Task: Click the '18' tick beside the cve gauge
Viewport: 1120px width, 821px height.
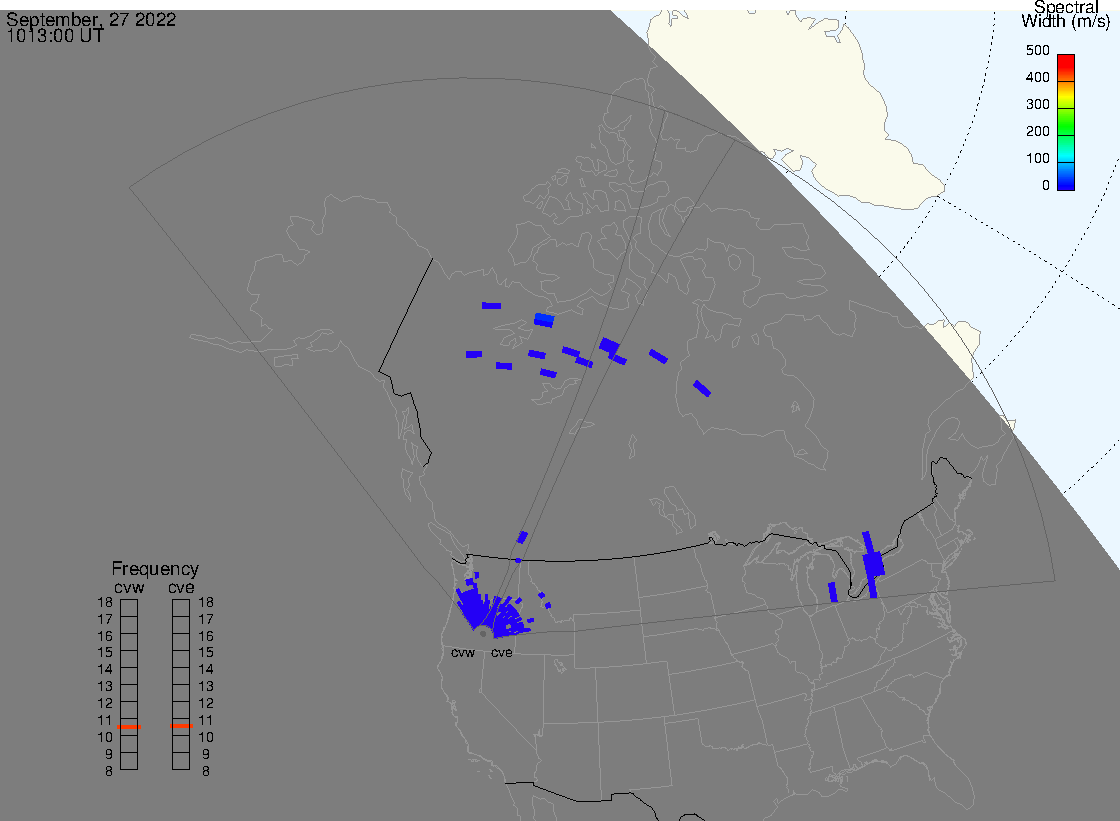Action: tap(206, 602)
